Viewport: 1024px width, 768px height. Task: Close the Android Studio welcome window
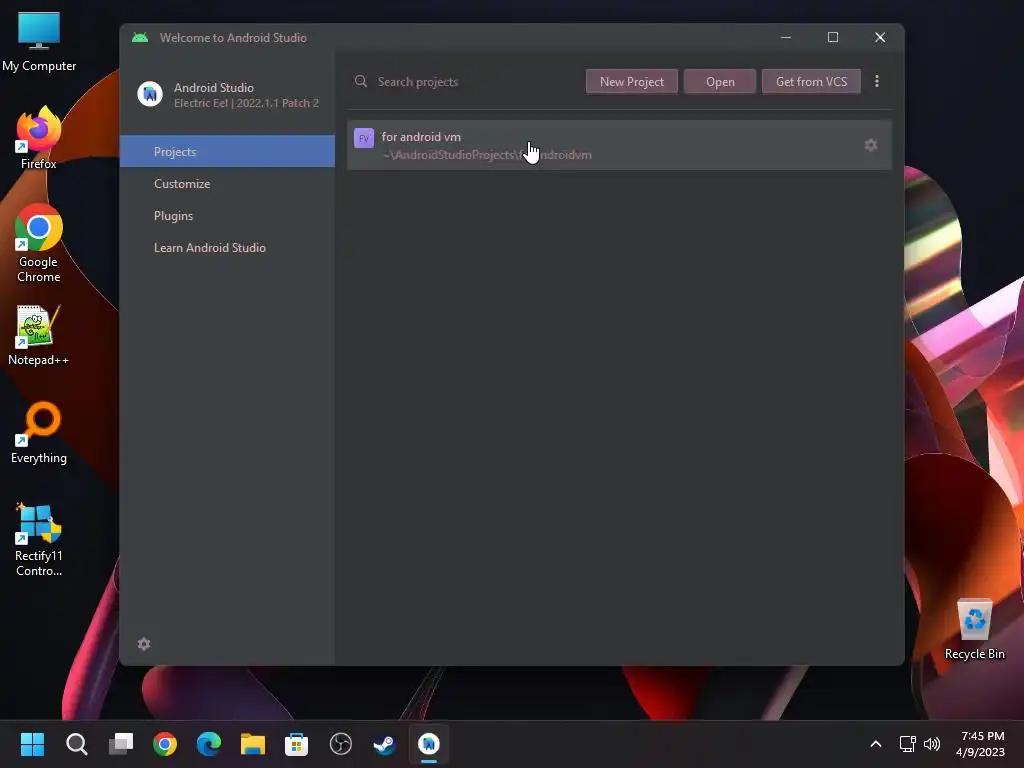[880, 37]
